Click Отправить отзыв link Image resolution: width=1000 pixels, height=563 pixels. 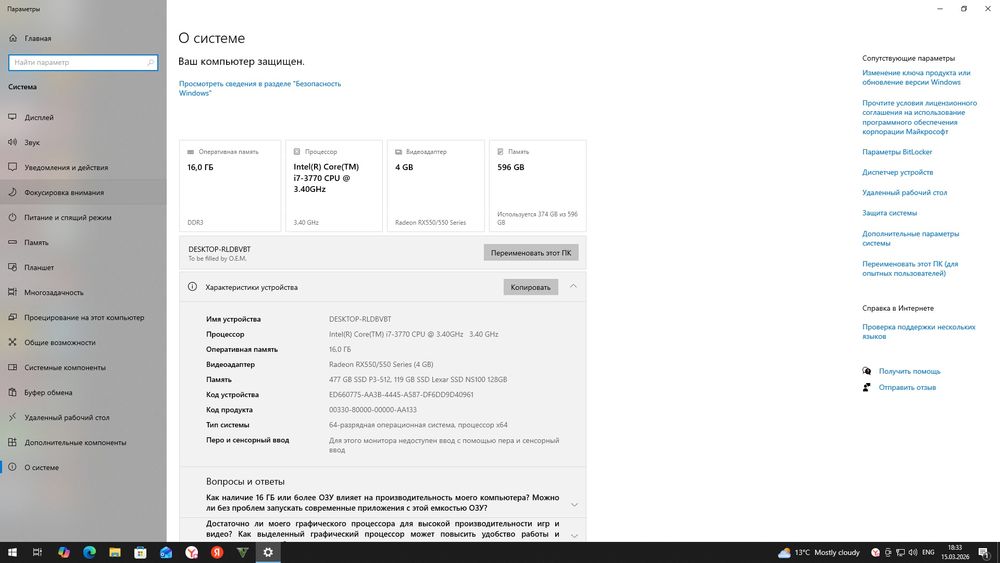(x=907, y=387)
